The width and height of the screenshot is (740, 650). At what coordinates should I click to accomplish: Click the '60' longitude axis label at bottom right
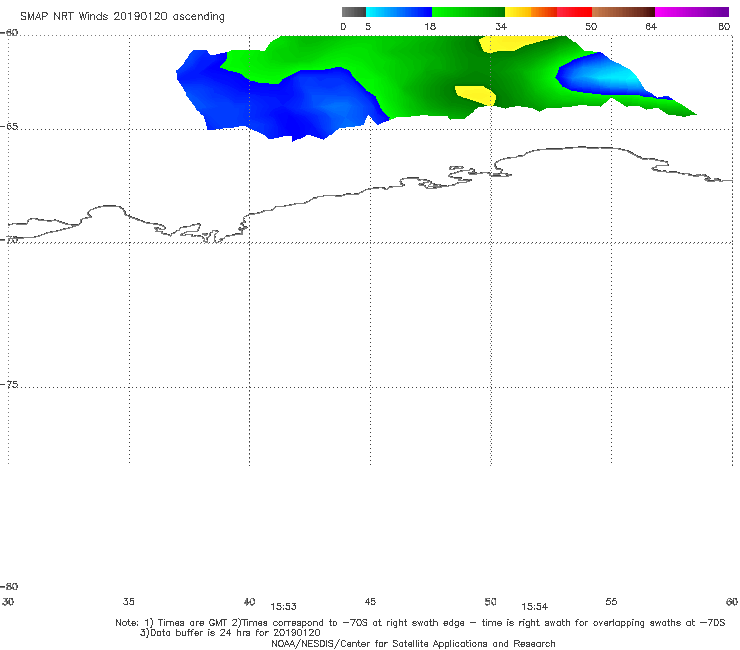click(732, 601)
